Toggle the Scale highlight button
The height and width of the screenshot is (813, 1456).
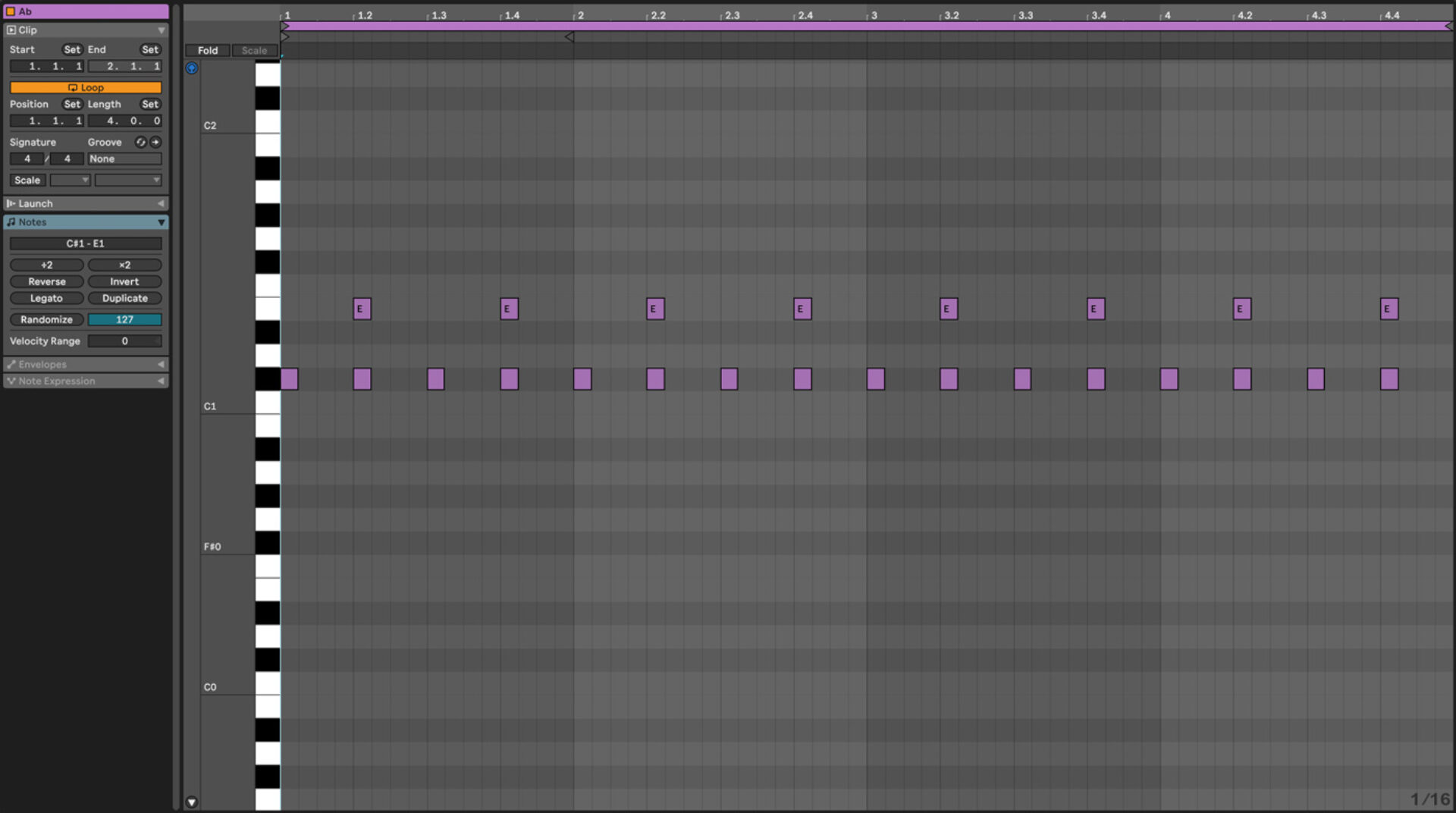tap(253, 50)
